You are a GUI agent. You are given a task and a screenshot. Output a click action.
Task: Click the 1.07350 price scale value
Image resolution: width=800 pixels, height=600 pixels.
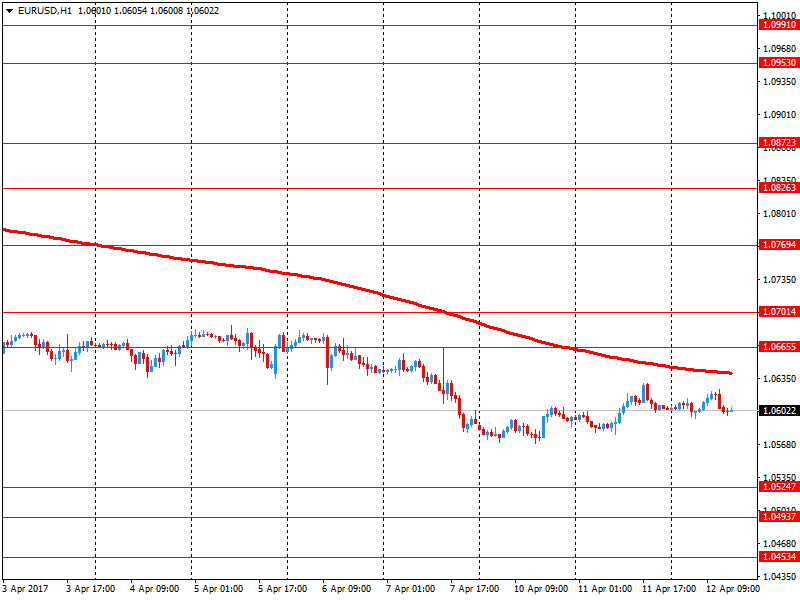pyautogui.click(x=780, y=280)
